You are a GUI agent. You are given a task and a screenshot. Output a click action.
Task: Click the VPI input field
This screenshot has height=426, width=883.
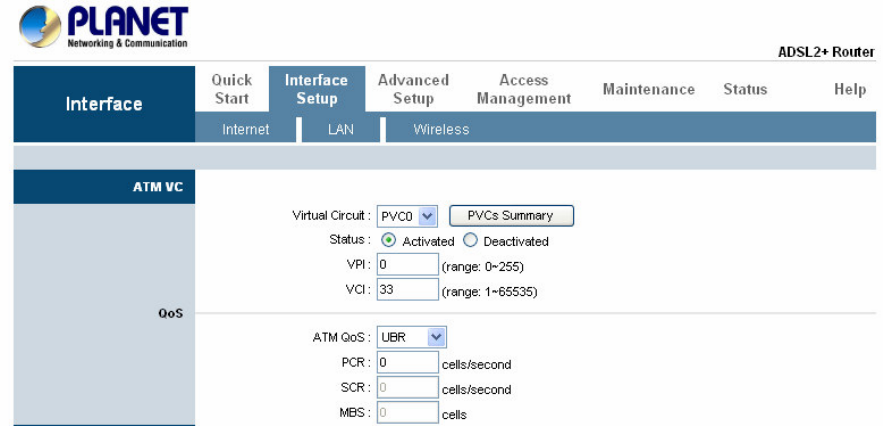[x=408, y=265]
